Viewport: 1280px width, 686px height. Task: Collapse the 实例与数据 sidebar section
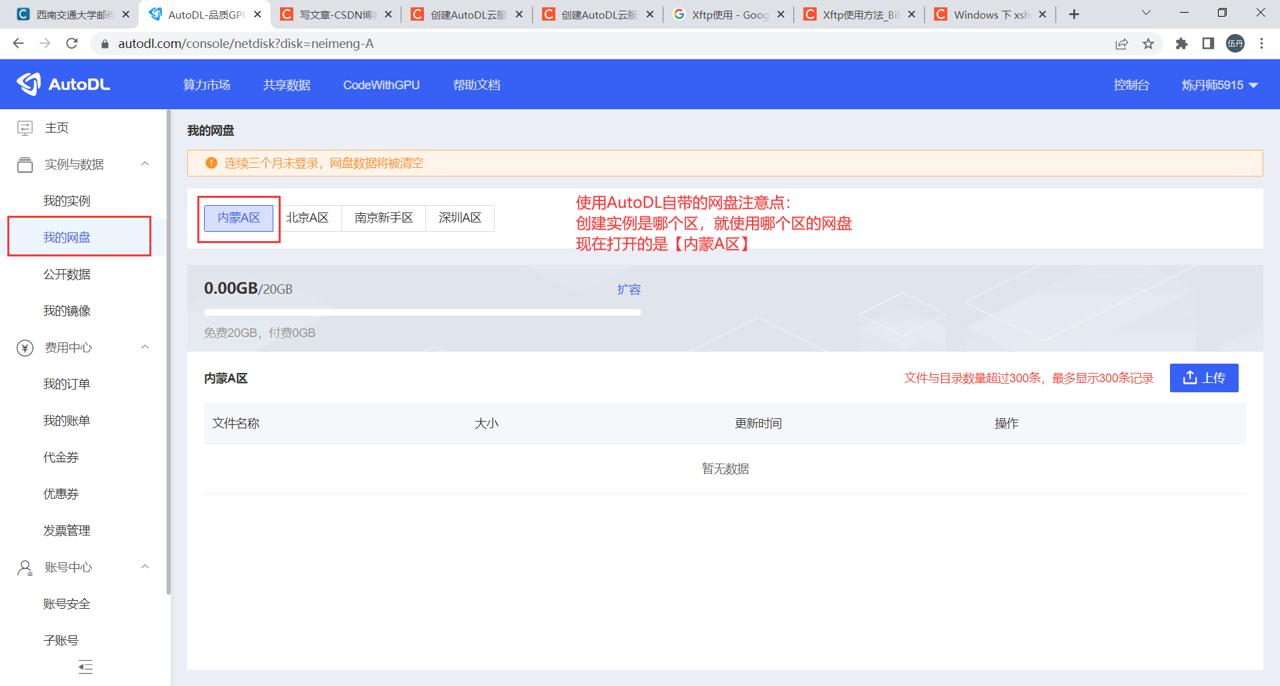(145, 164)
